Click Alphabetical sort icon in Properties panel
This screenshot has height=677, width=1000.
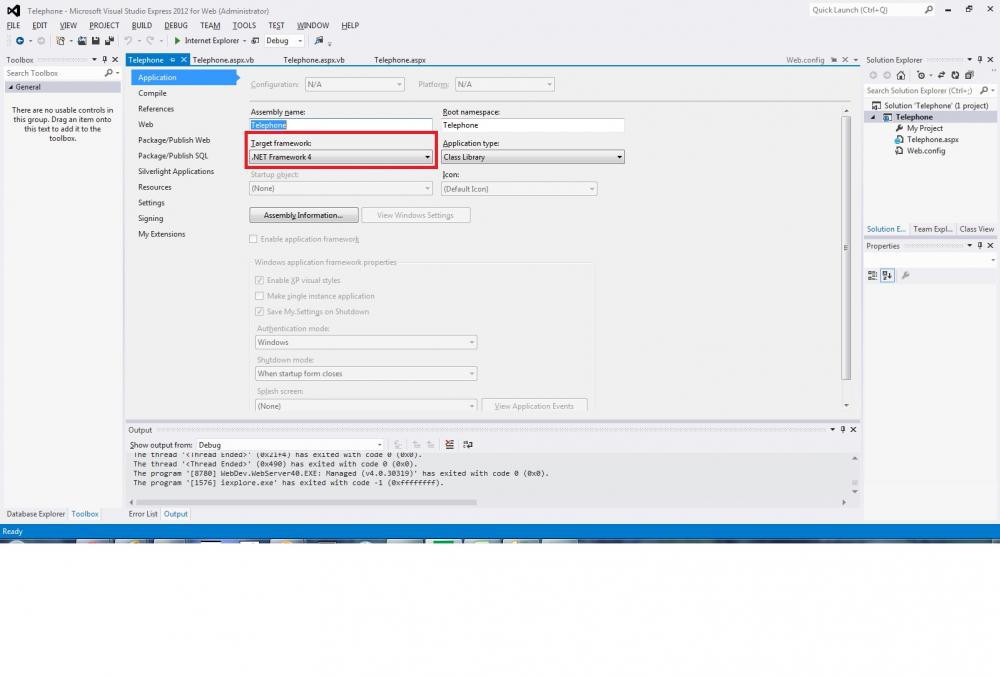pos(887,275)
